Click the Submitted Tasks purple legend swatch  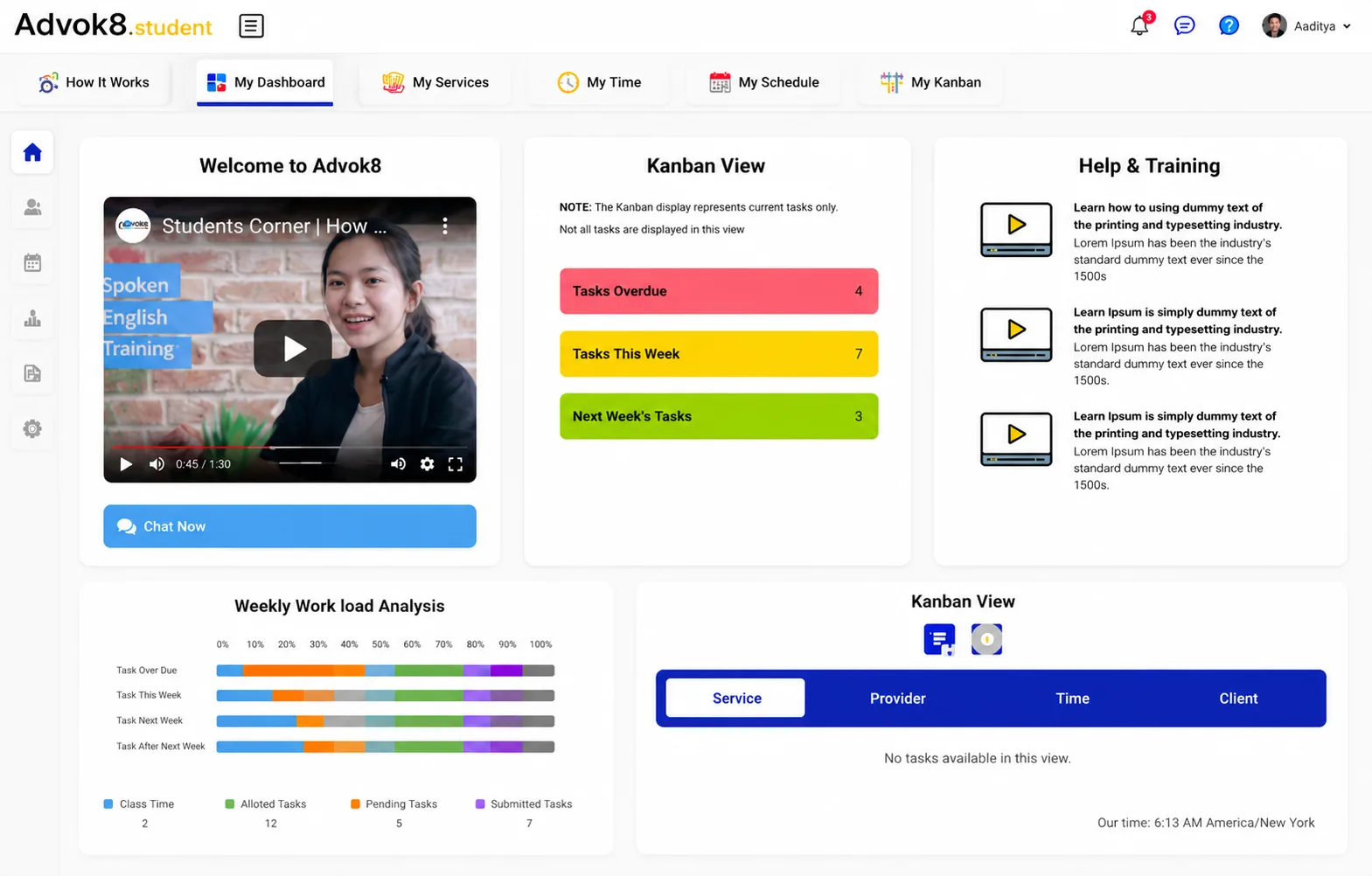[480, 803]
